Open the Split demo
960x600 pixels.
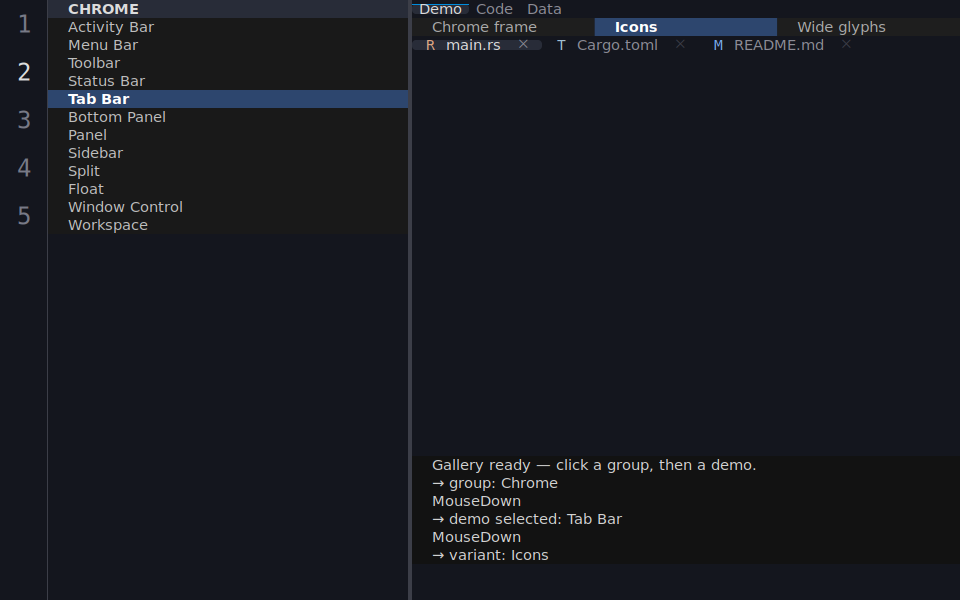click(x=228, y=171)
